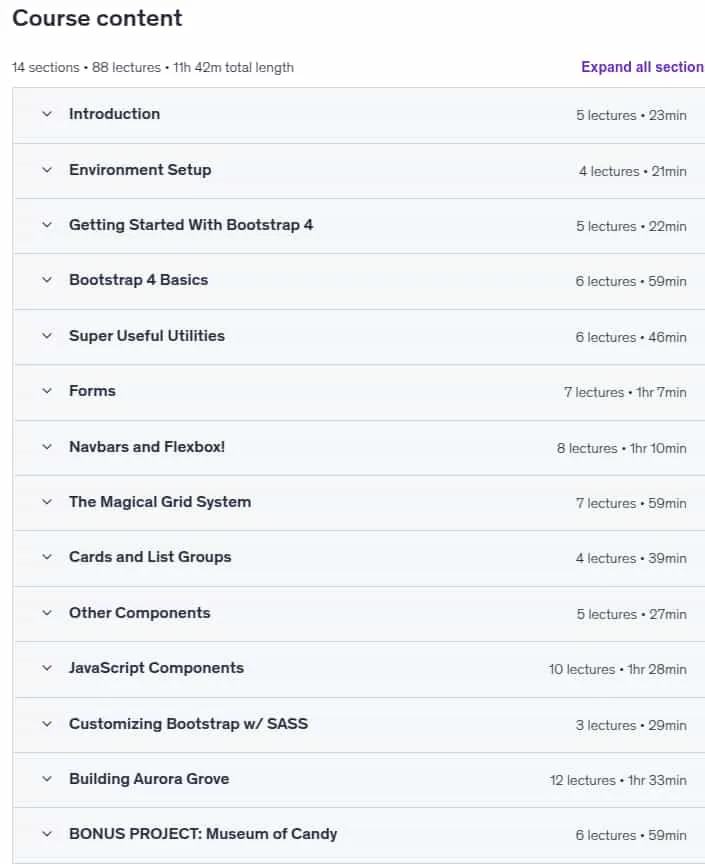705x864 pixels.
Task: Click chevron icon for Super Useful Utilities
Action: [47, 336]
